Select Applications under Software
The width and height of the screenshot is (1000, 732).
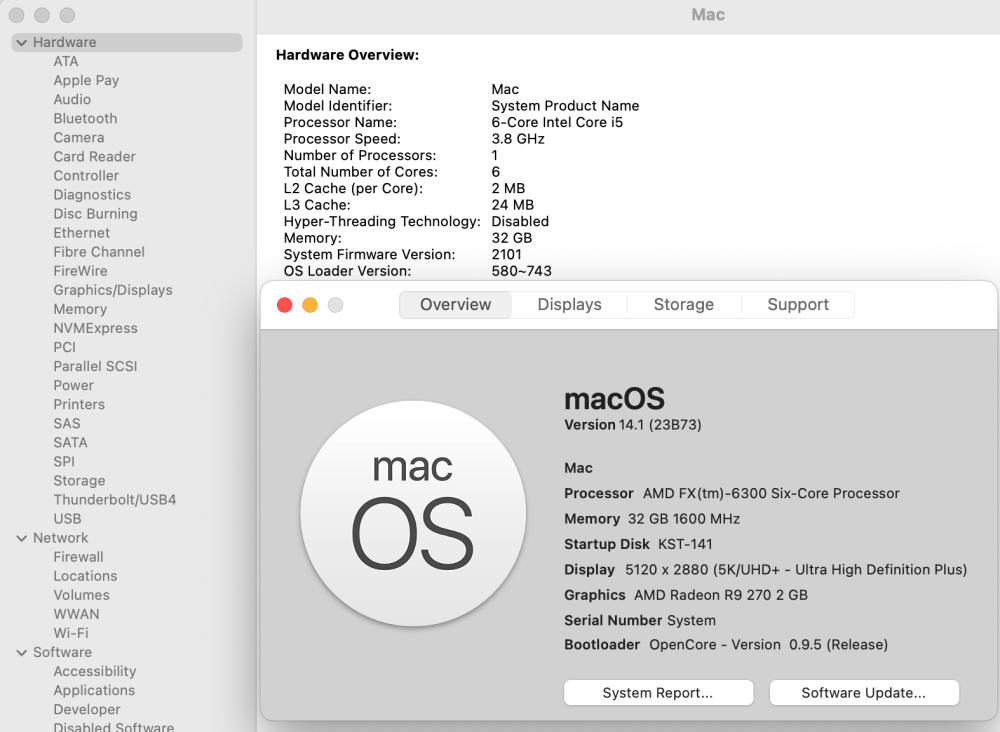coord(94,691)
